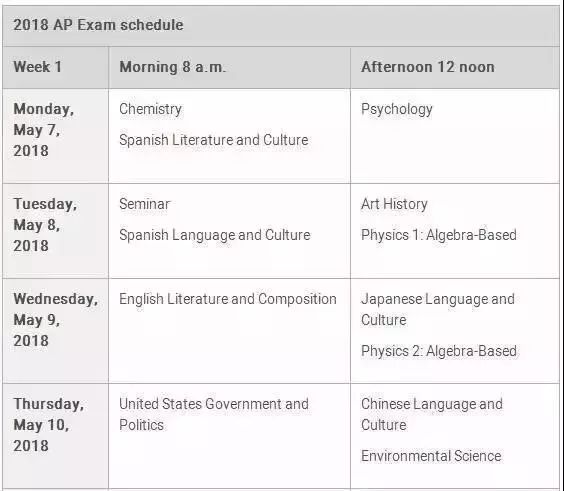Select the Wednesday, May 9, 2018 cell
This screenshot has width=564, height=491.
(55, 331)
